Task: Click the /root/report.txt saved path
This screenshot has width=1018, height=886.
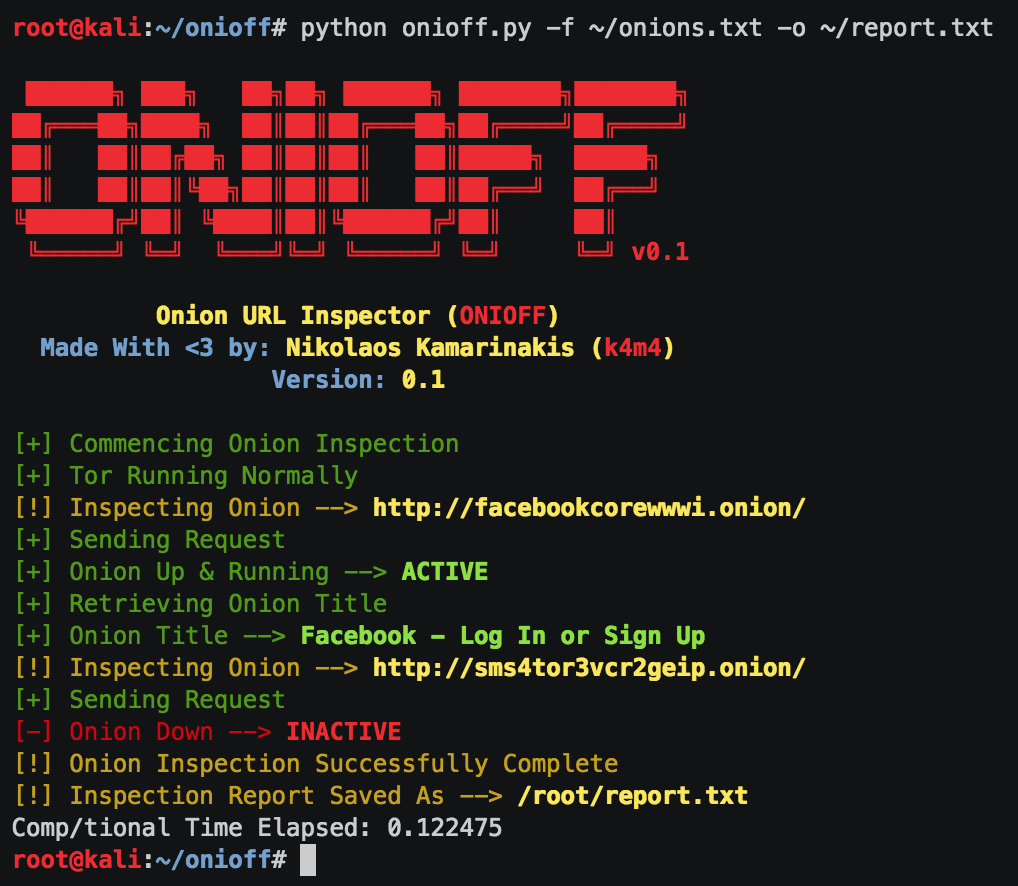Action: click(x=632, y=796)
